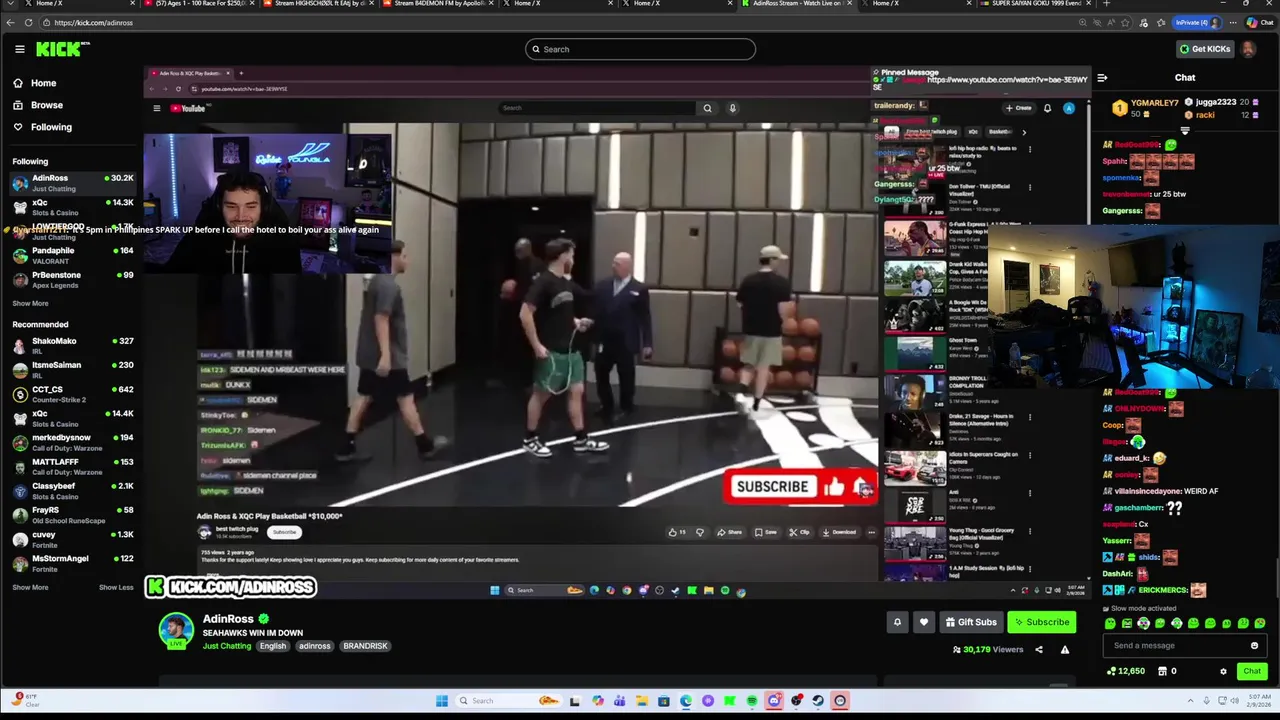
Task: Open merkedbysnow Warzone channel
Action: point(72,442)
